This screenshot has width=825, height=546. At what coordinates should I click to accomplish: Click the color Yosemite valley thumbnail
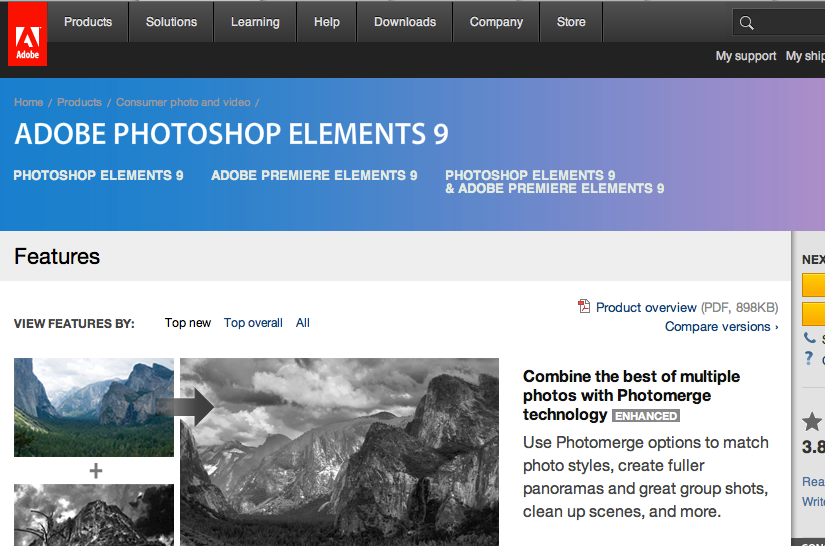pos(94,408)
